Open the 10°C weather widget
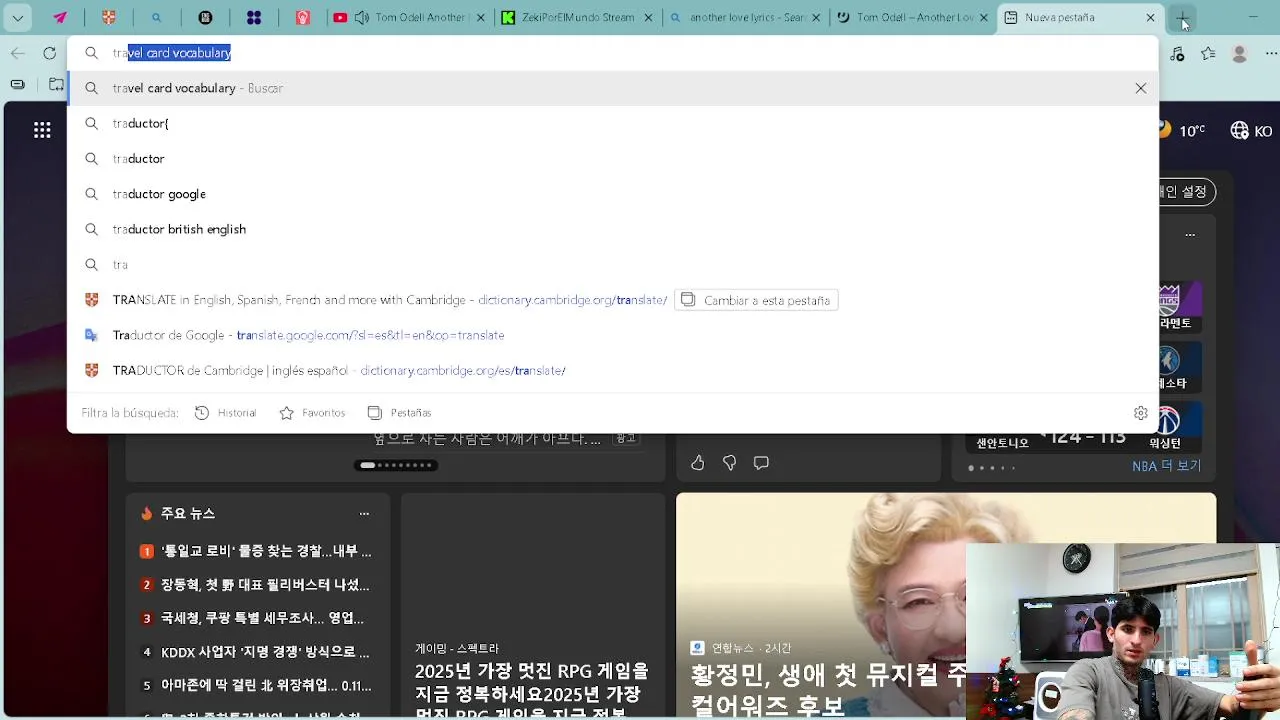Viewport: 1280px width, 720px height. point(1184,130)
